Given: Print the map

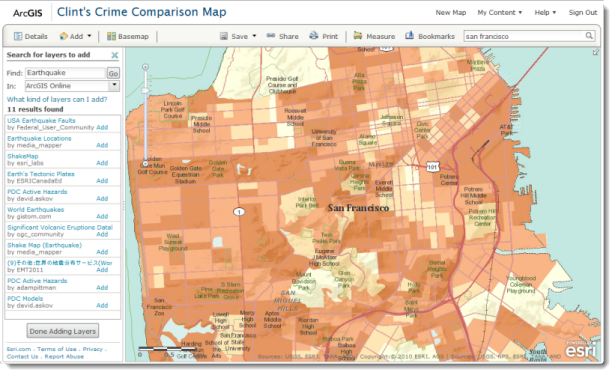Looking at the screenshot, I should point(324,36).
